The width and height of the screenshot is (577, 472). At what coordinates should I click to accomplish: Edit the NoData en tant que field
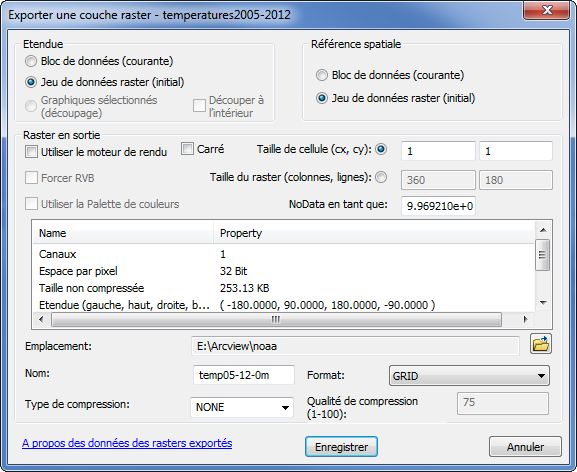[438, 206]
